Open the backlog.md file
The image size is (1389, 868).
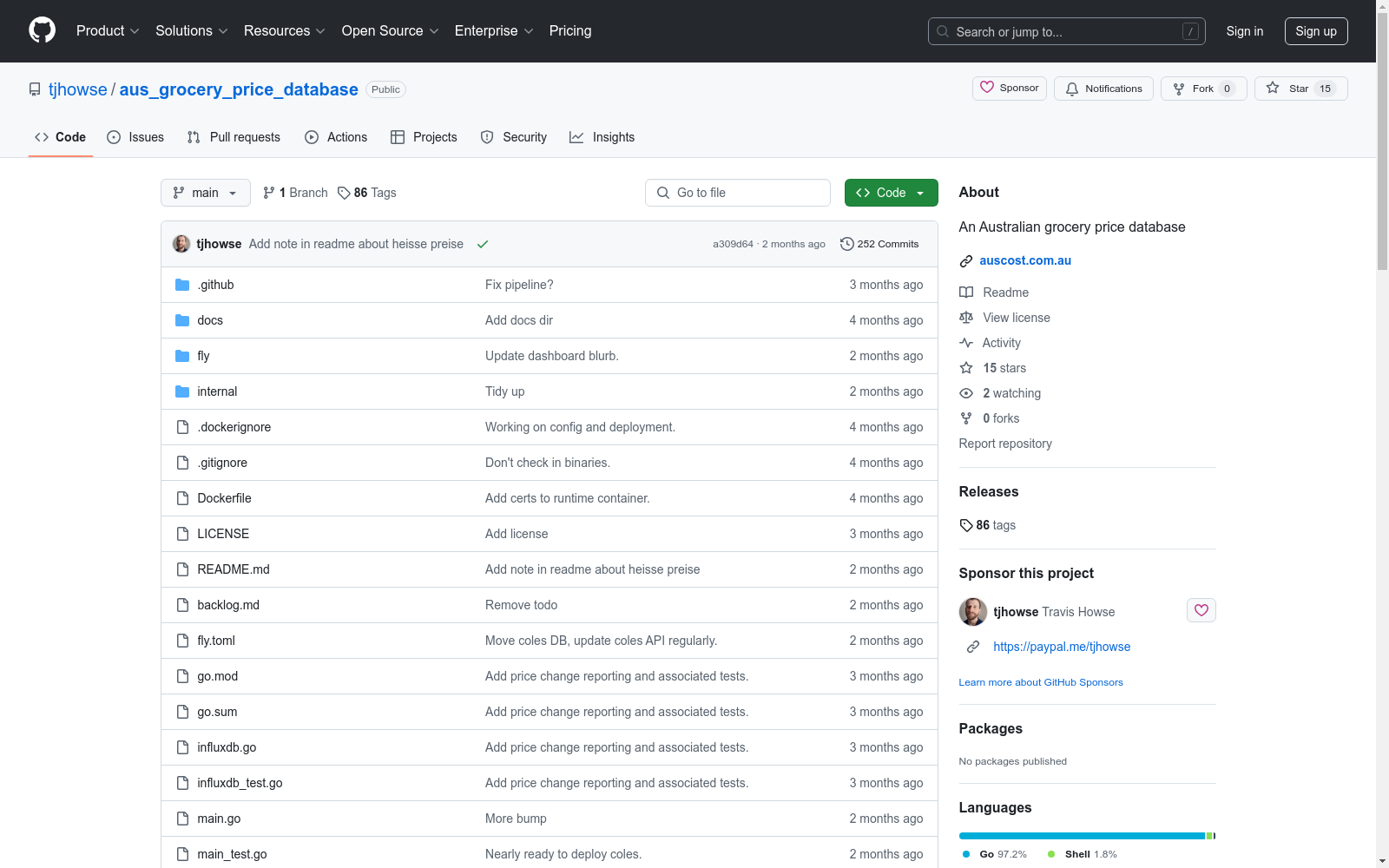click(228, 605)
